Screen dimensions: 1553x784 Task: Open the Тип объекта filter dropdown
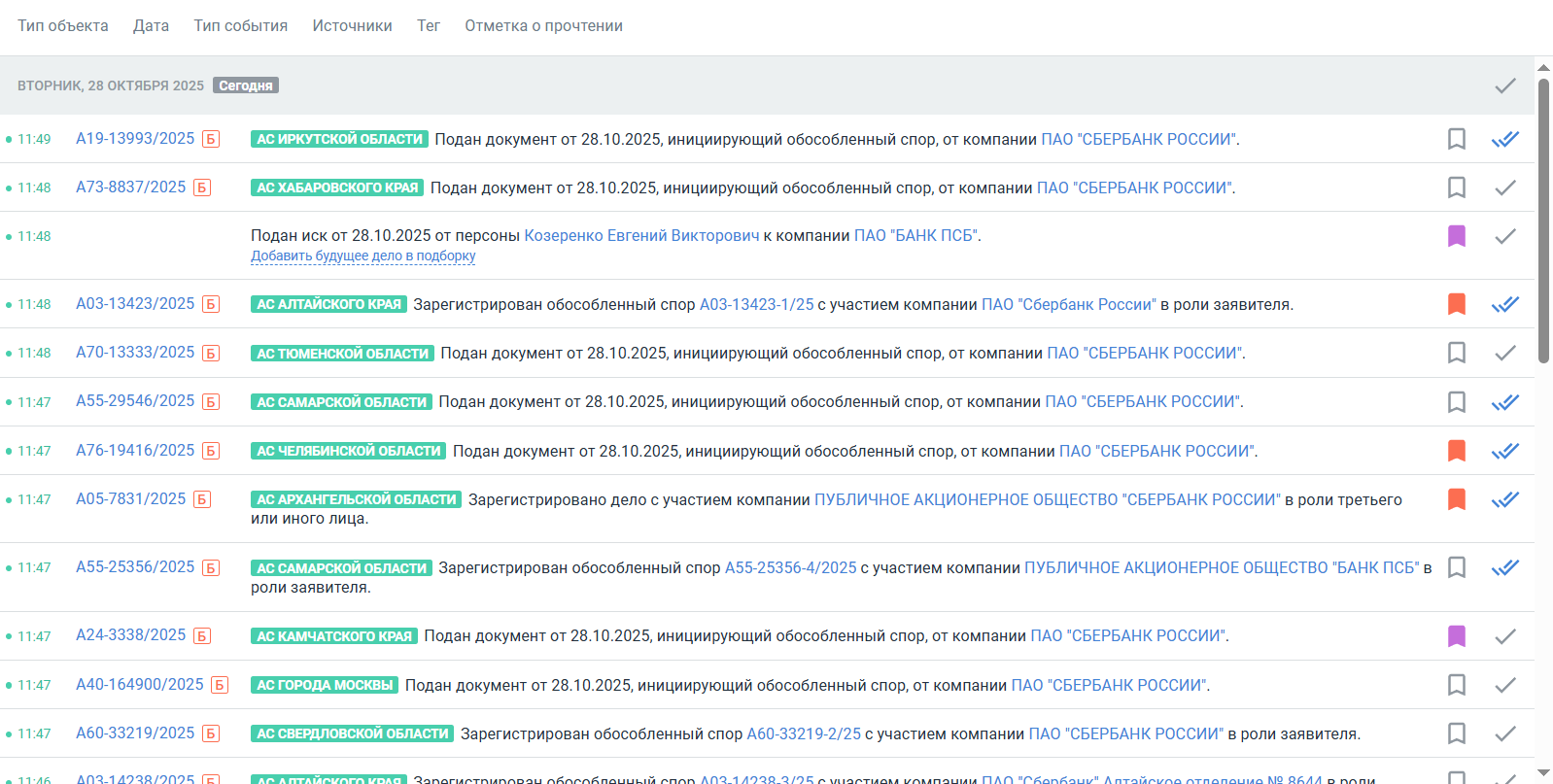pyautogui.click(x=63, y=26)
